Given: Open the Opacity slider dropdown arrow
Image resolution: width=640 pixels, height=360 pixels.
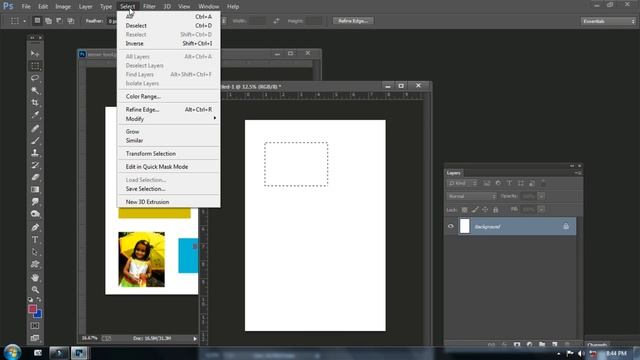Looking at the screenshot, I should (x=541, y=196).
